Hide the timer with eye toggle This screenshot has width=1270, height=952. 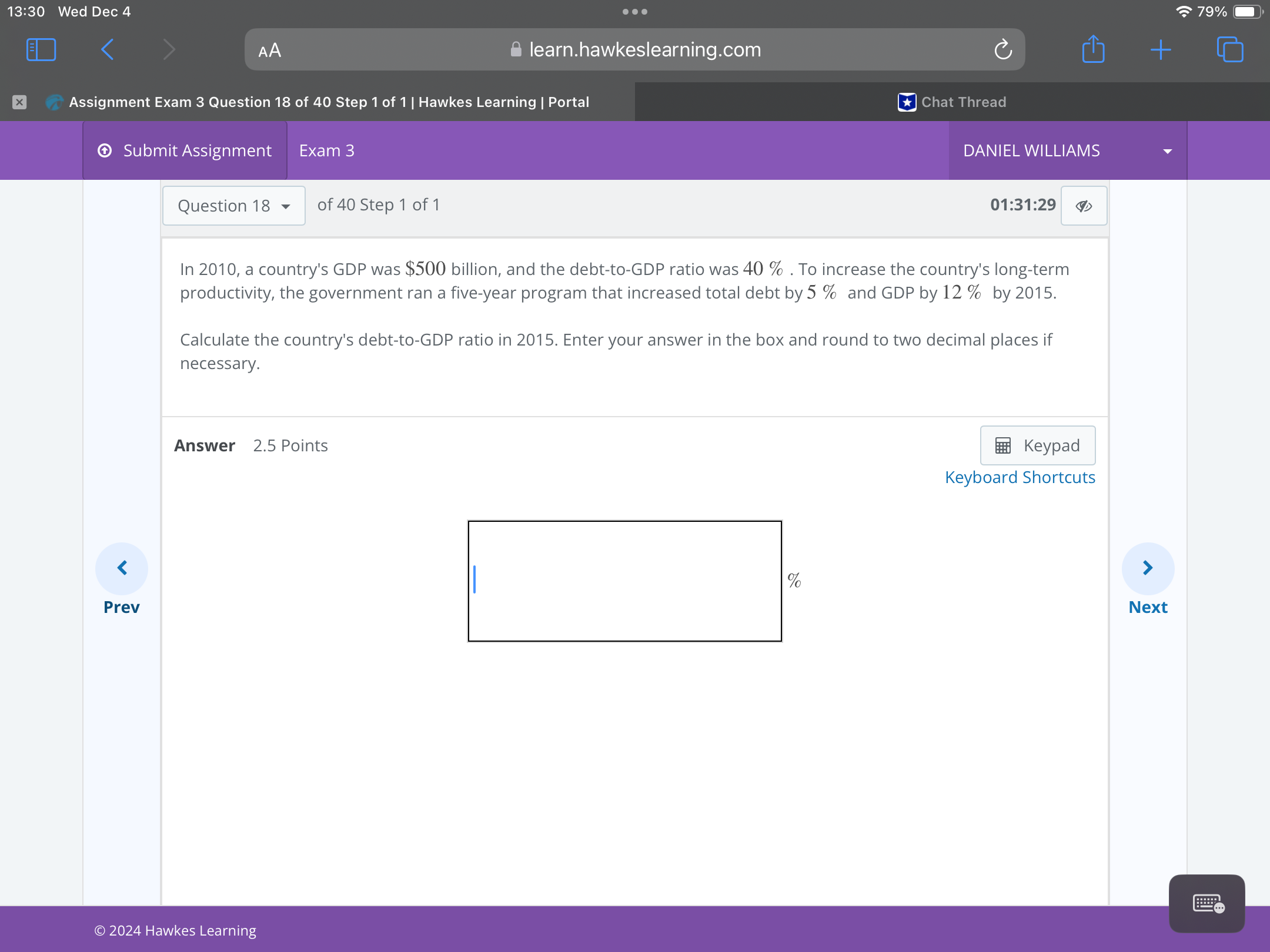[x=1084, y=206]
